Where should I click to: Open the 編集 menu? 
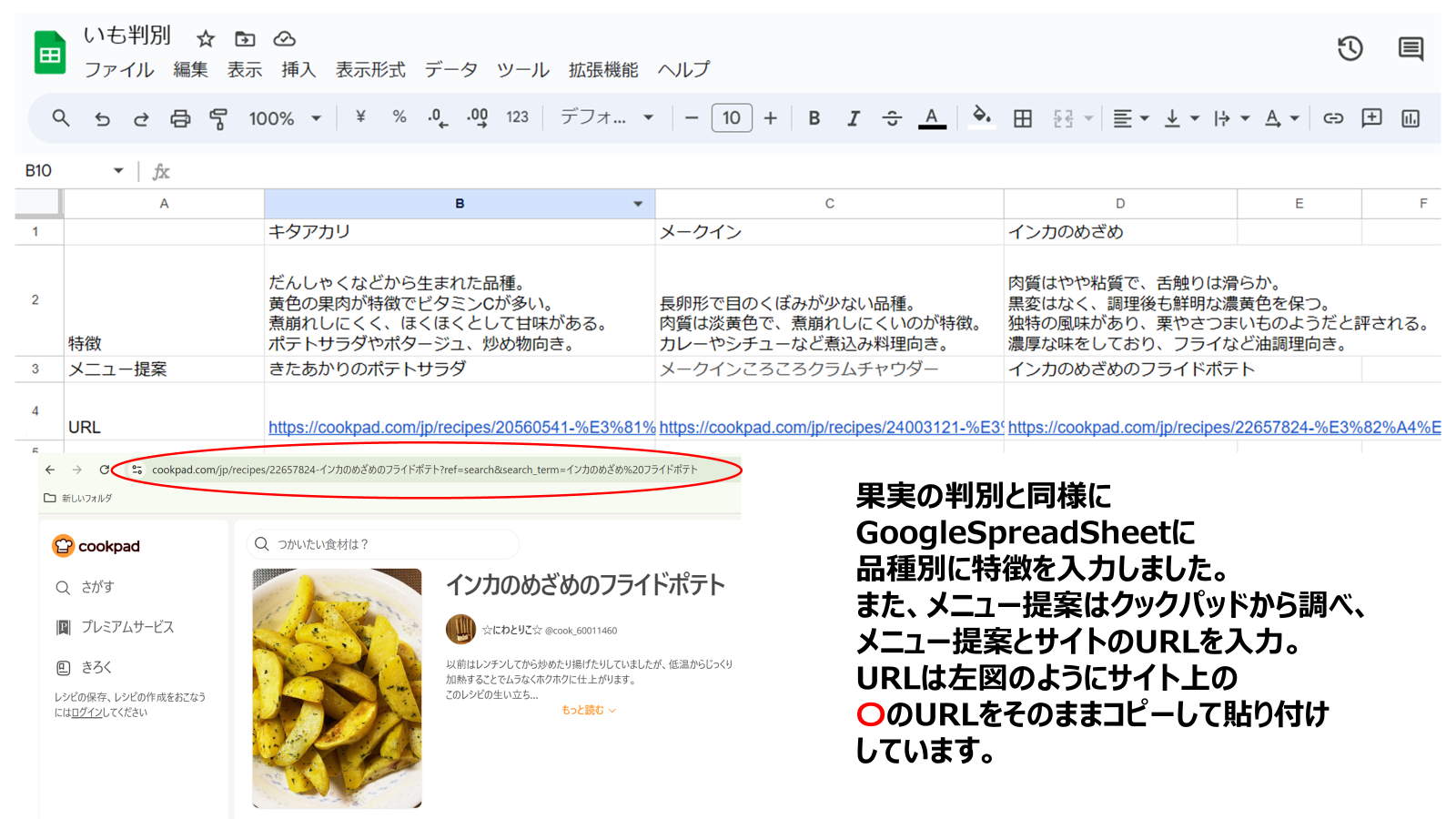(191, 70)
